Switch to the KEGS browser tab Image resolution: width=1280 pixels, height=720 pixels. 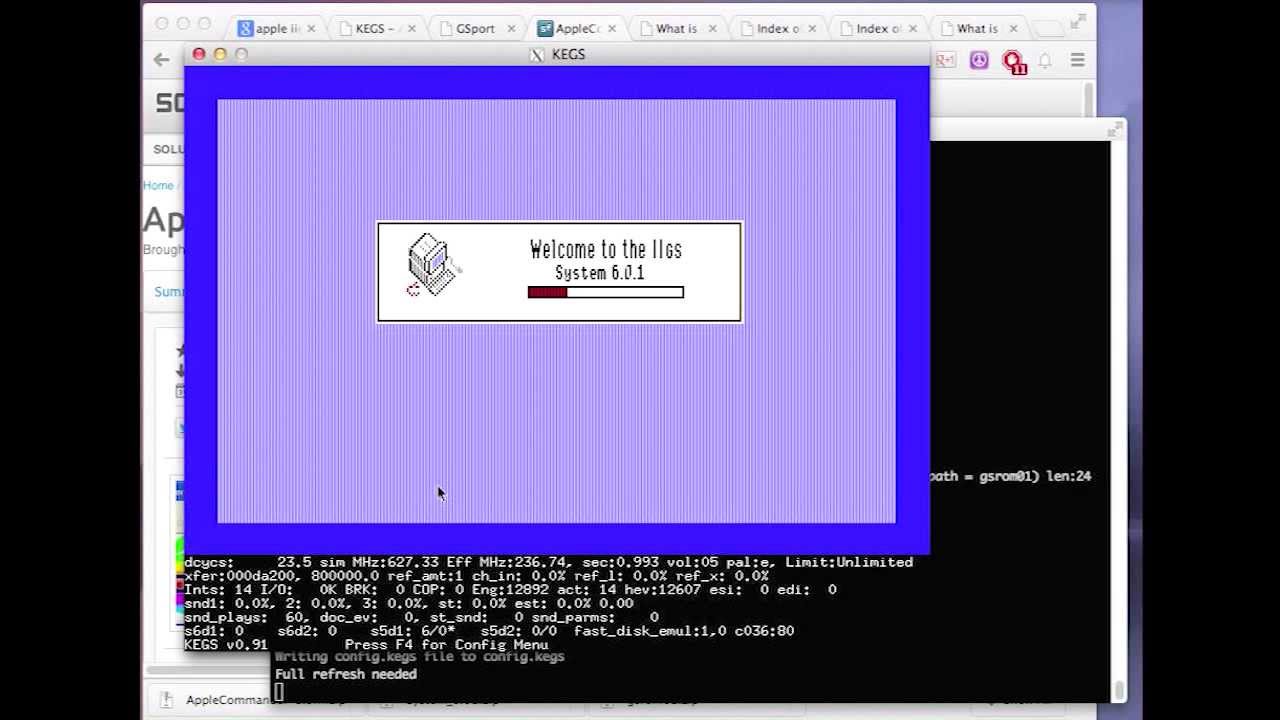(375, 28)
